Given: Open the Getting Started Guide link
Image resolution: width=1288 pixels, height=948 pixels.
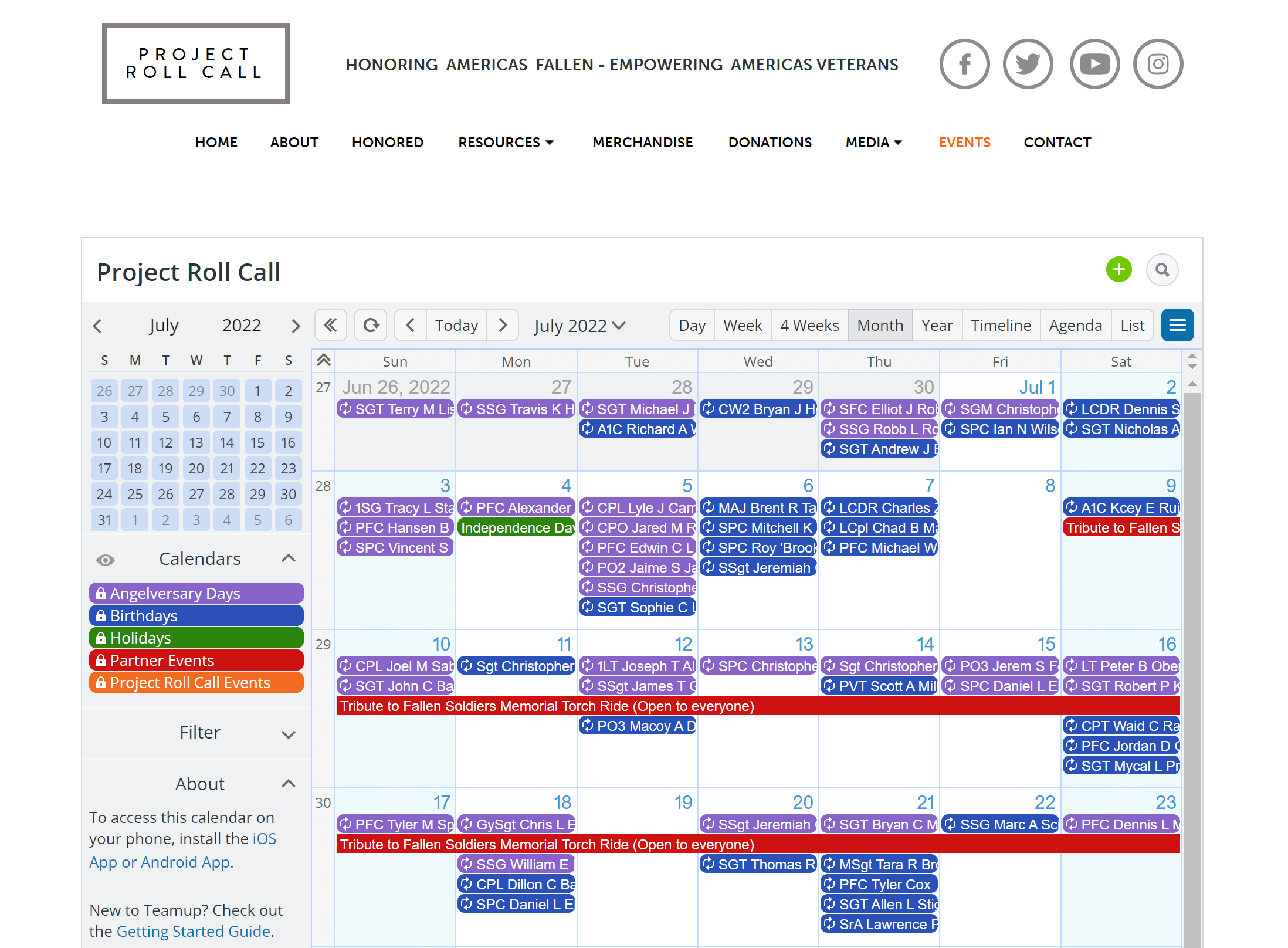Looking at the screenshot, I should point(194,931).
